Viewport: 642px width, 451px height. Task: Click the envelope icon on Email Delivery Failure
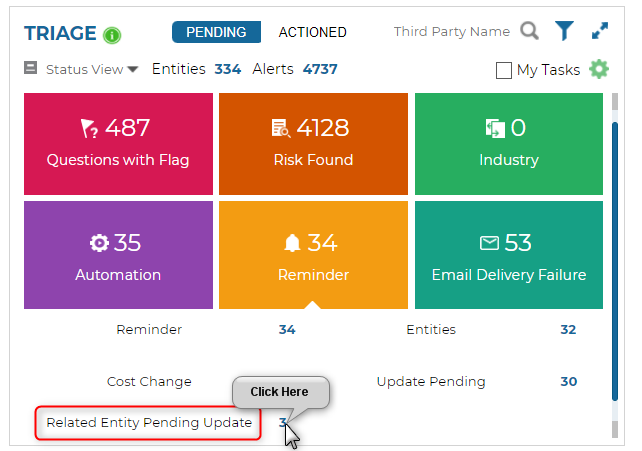[x=489, y=243]
